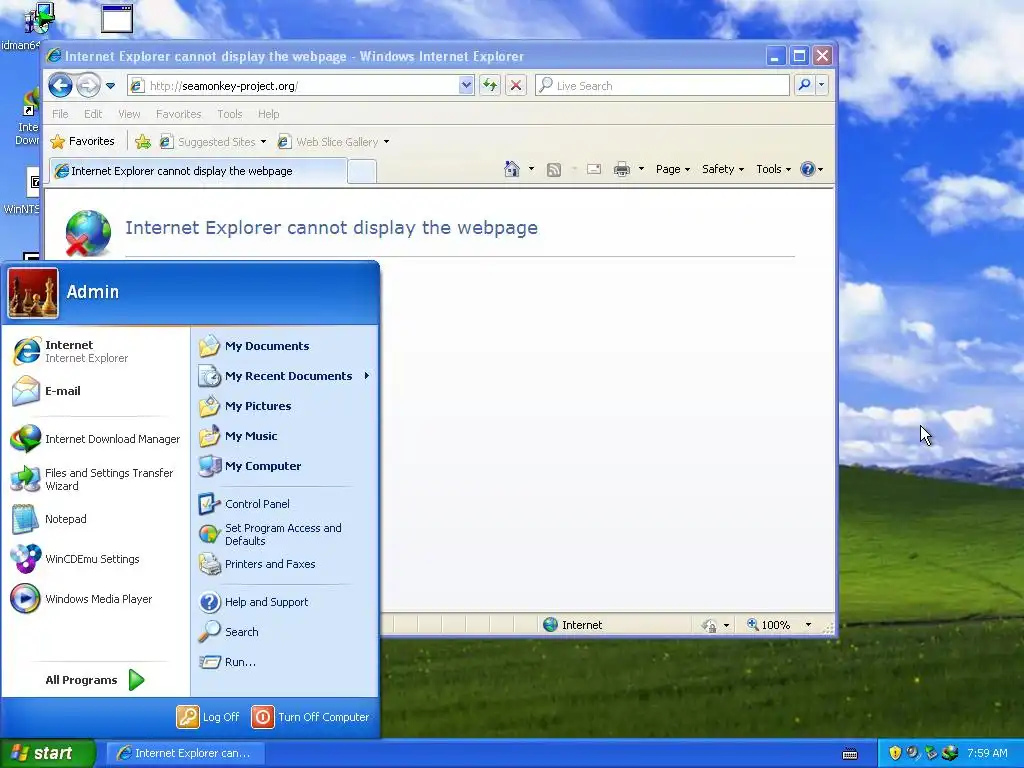The width and height of the screenshot is (1024, 768).
Task: Click the security shield tray icon
Action: (x=895, y=753)
